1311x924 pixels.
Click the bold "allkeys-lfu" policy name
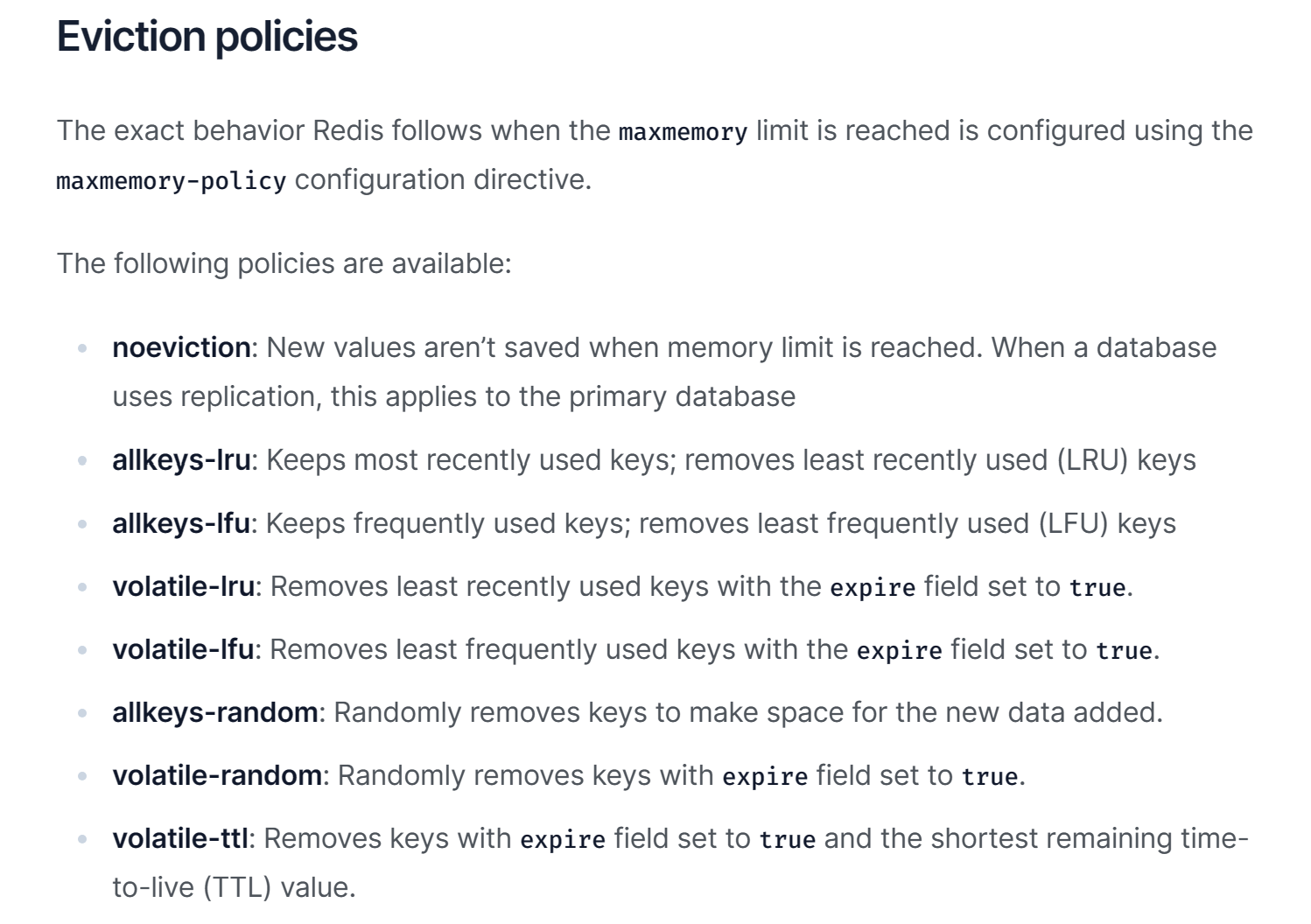click(x=181, y=523)
